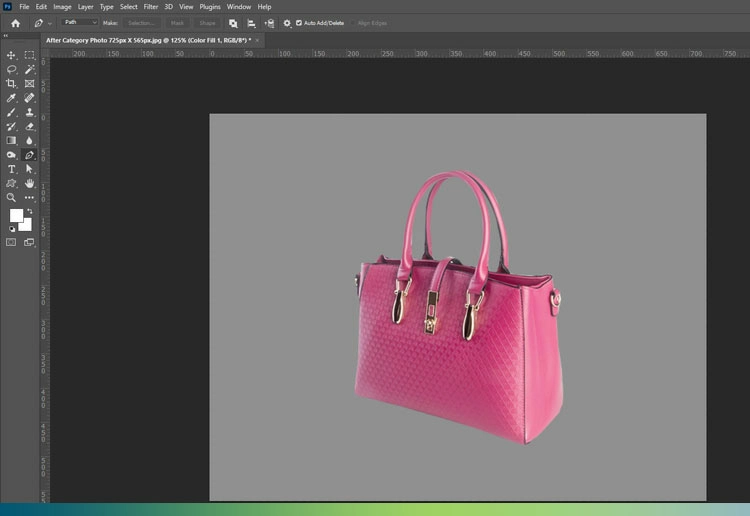The height and width of the screenshot is (516, 750).
Task: Open the Filter menu
Action: coord(151,7)
